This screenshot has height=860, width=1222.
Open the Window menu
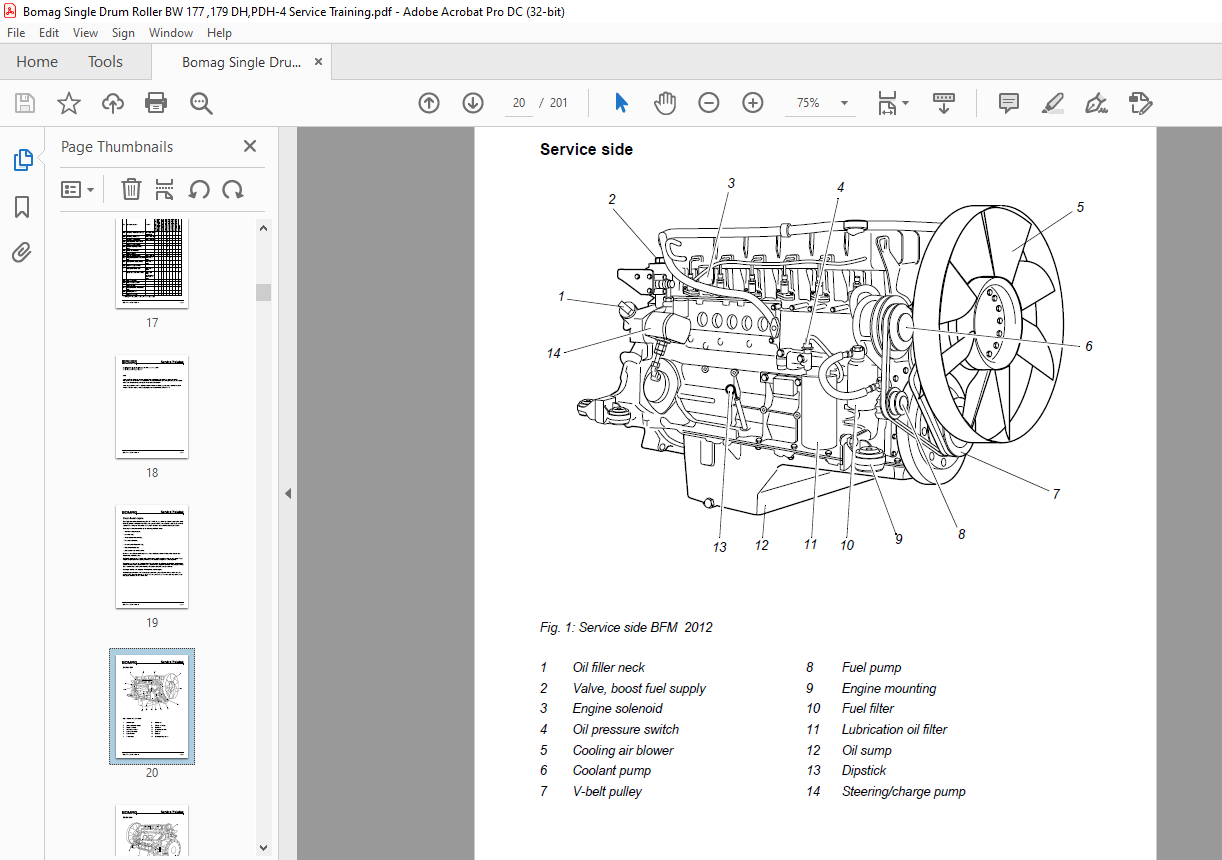[171, 33]
